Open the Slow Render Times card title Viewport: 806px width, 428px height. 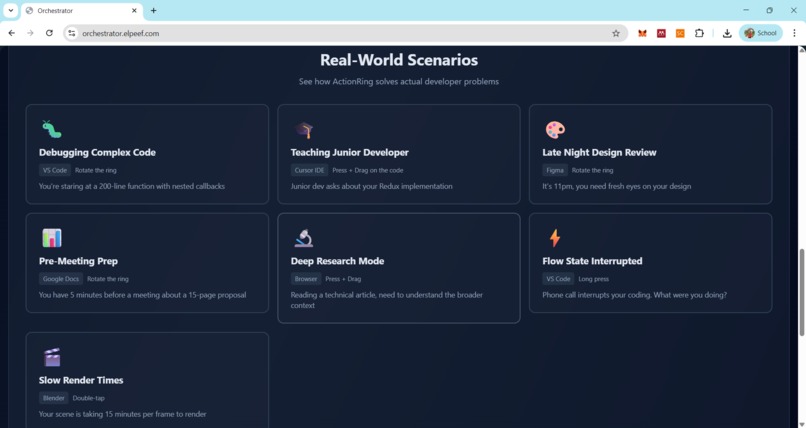tap(81, 380)
